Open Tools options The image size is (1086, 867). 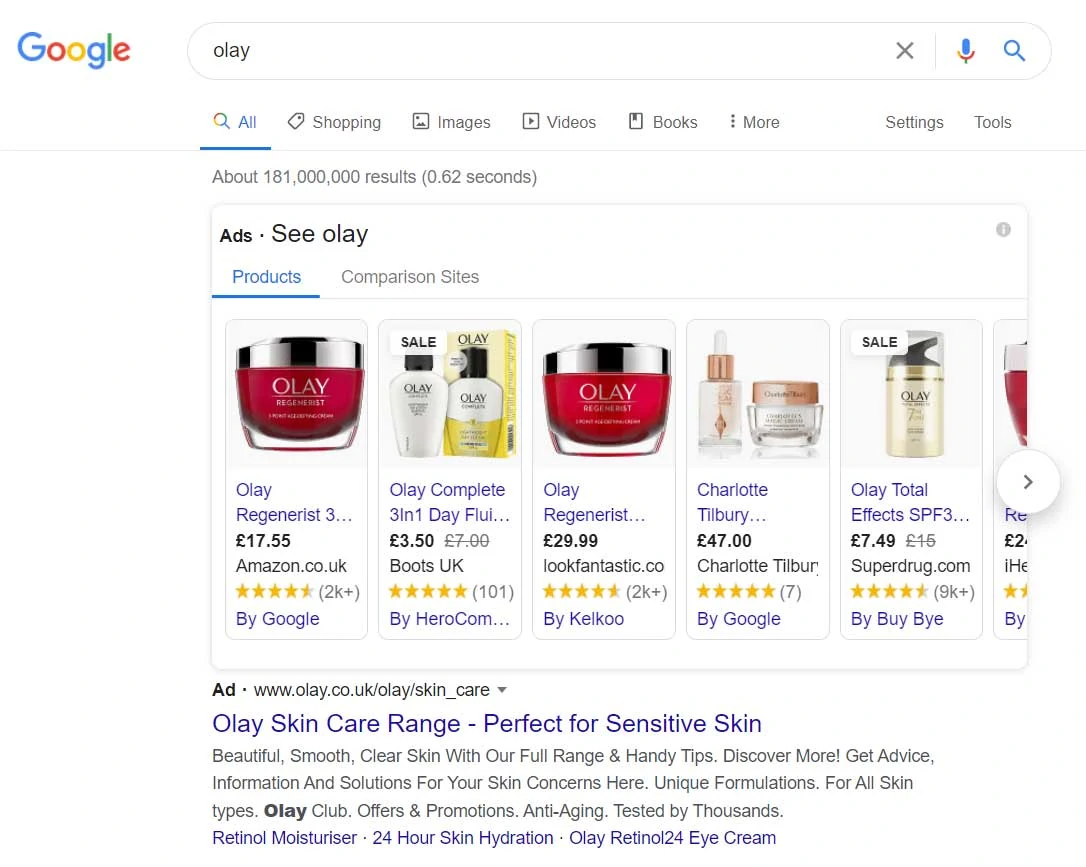(992, 122)
